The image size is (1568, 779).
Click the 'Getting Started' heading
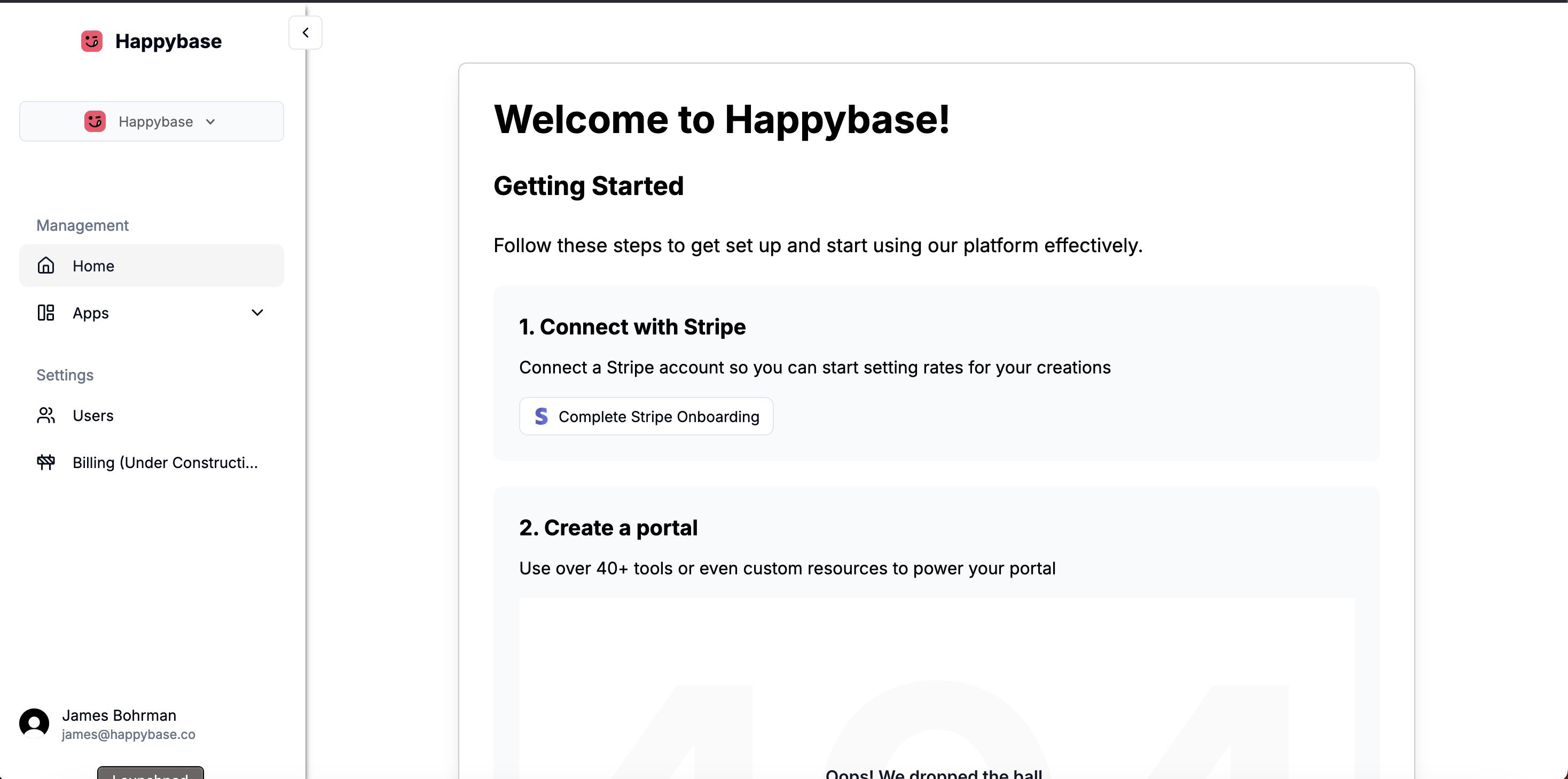pyautogui.click(x=589, y=186)
